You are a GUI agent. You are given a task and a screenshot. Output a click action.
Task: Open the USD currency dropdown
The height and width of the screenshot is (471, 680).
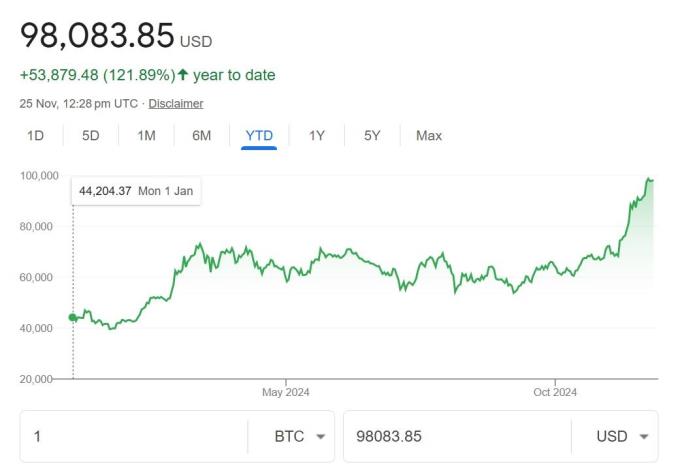tap(622, 437)
